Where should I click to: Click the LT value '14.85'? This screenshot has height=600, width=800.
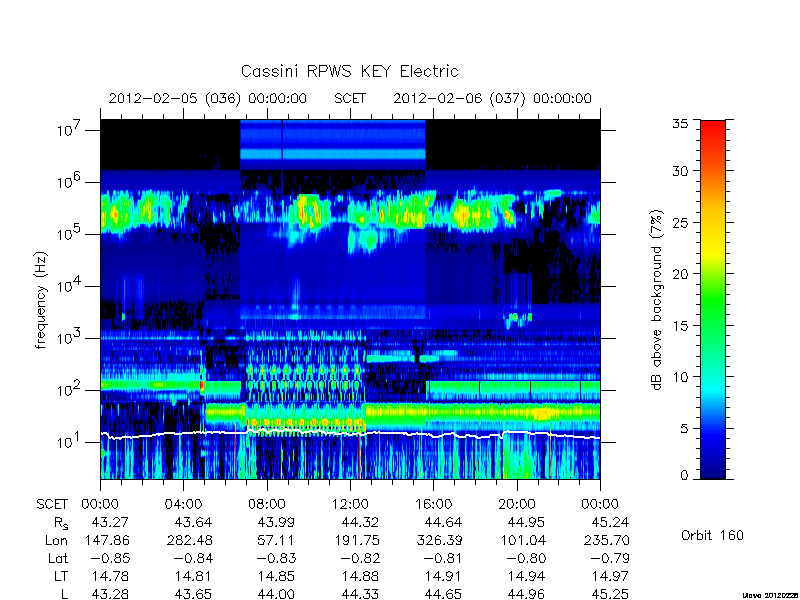pyautogui.click(x=277, y=576)
